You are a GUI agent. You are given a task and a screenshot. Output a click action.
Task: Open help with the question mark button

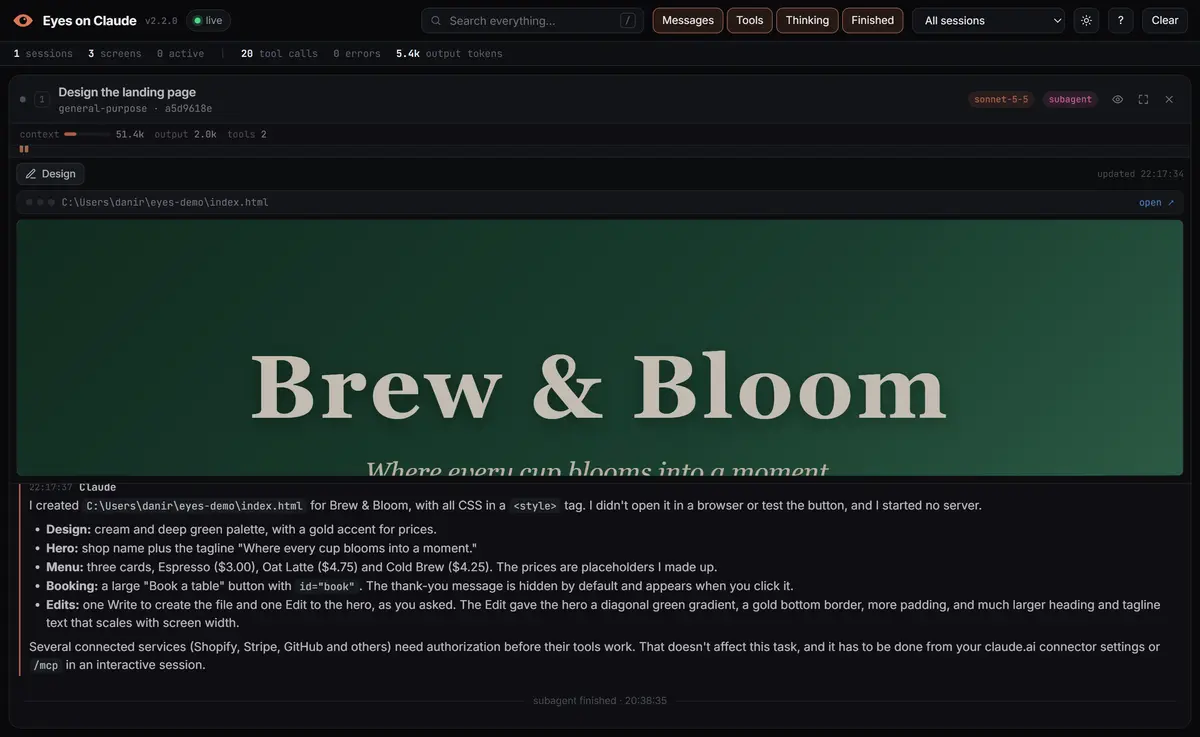(1120, 20)
